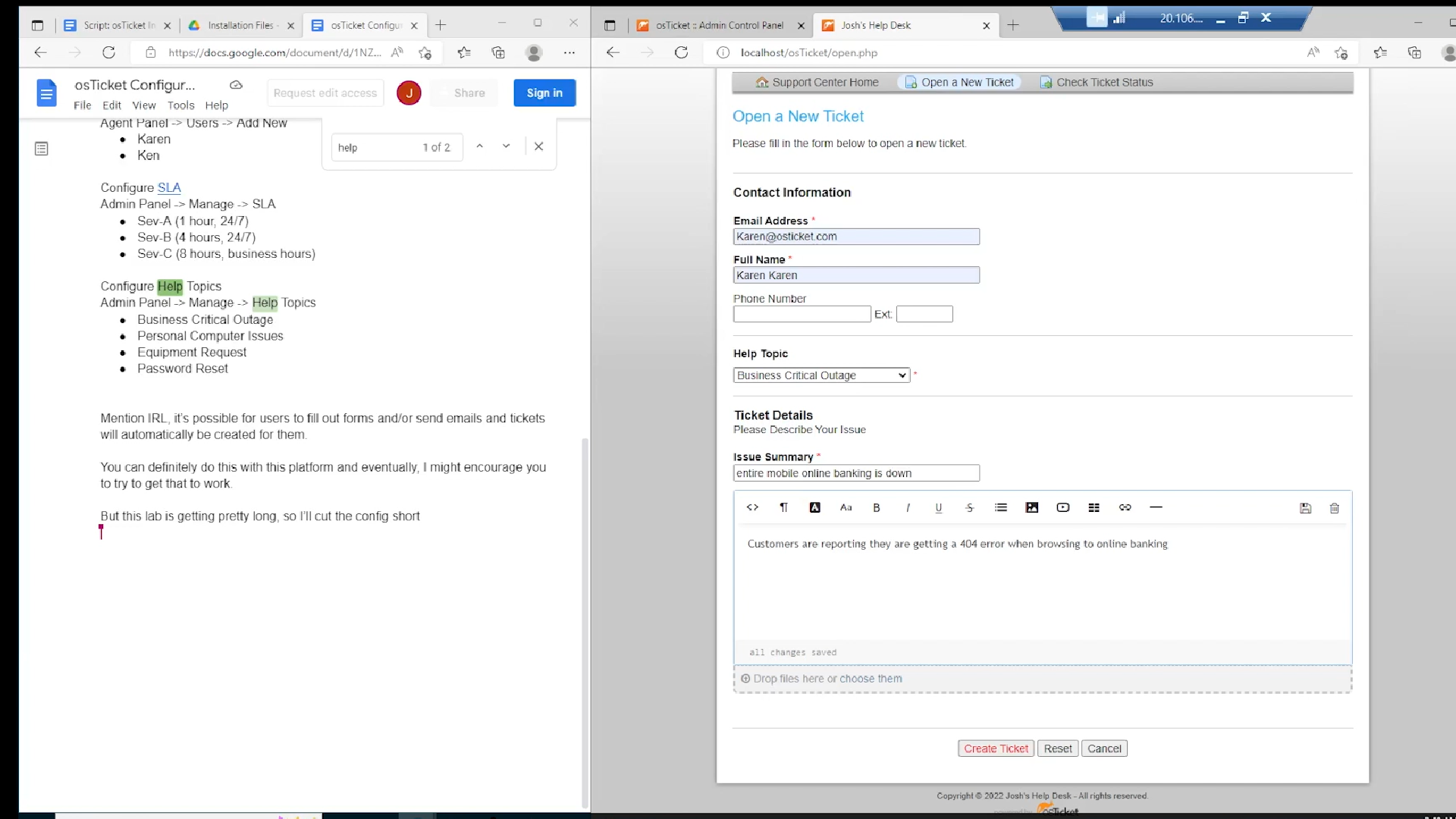Screen dimensions: 1456x819
Task: Click the list icon in editor toolbar
Action: point(1001,507)
